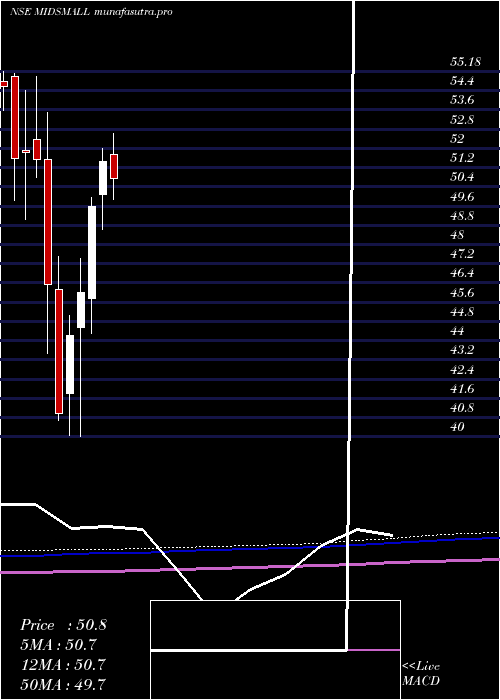Click the 44 price axis label

457,331
